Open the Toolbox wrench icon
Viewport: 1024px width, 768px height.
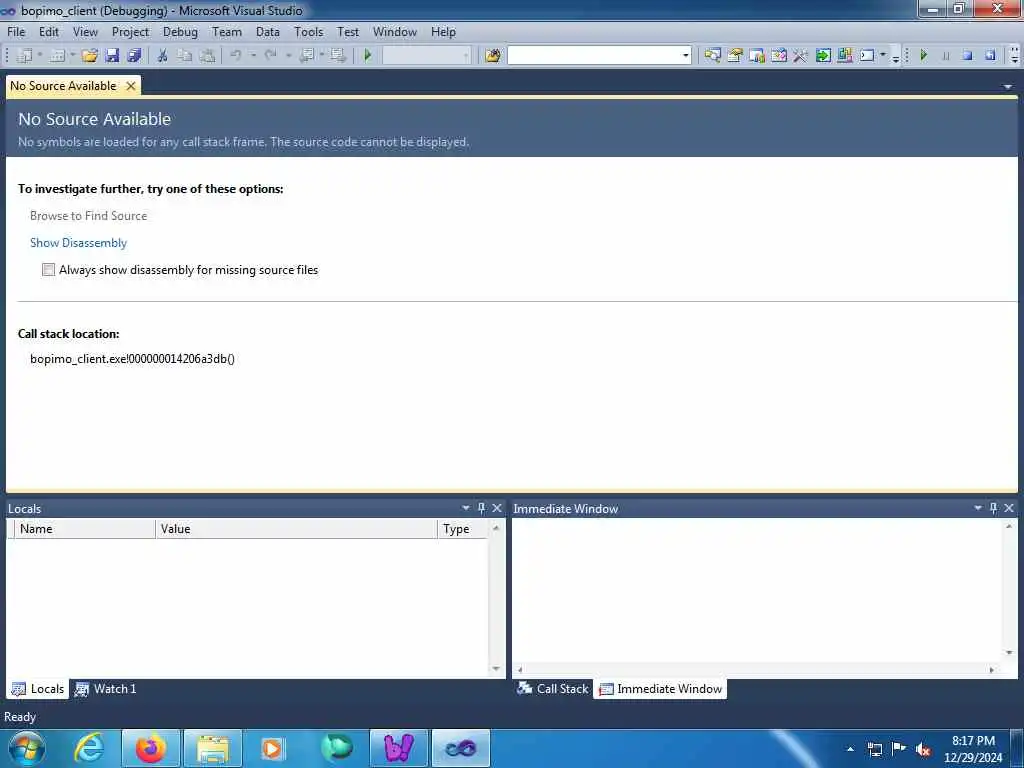pyautogui.click(x=801, y=56)
